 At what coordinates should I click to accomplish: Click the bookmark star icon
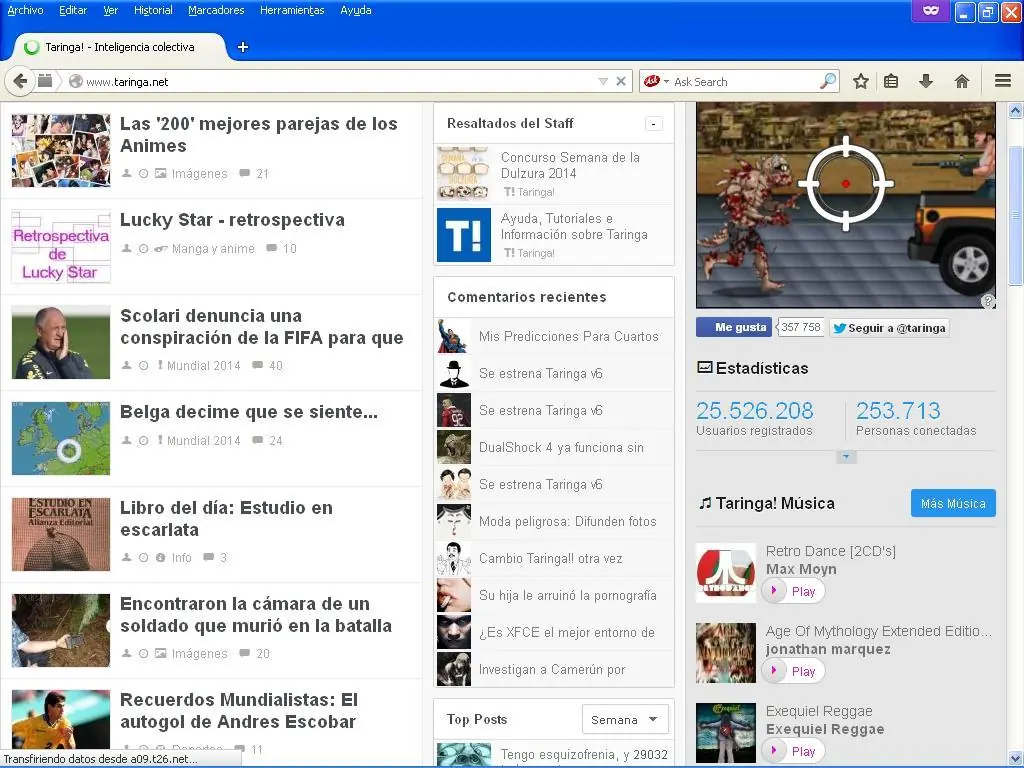860,82
